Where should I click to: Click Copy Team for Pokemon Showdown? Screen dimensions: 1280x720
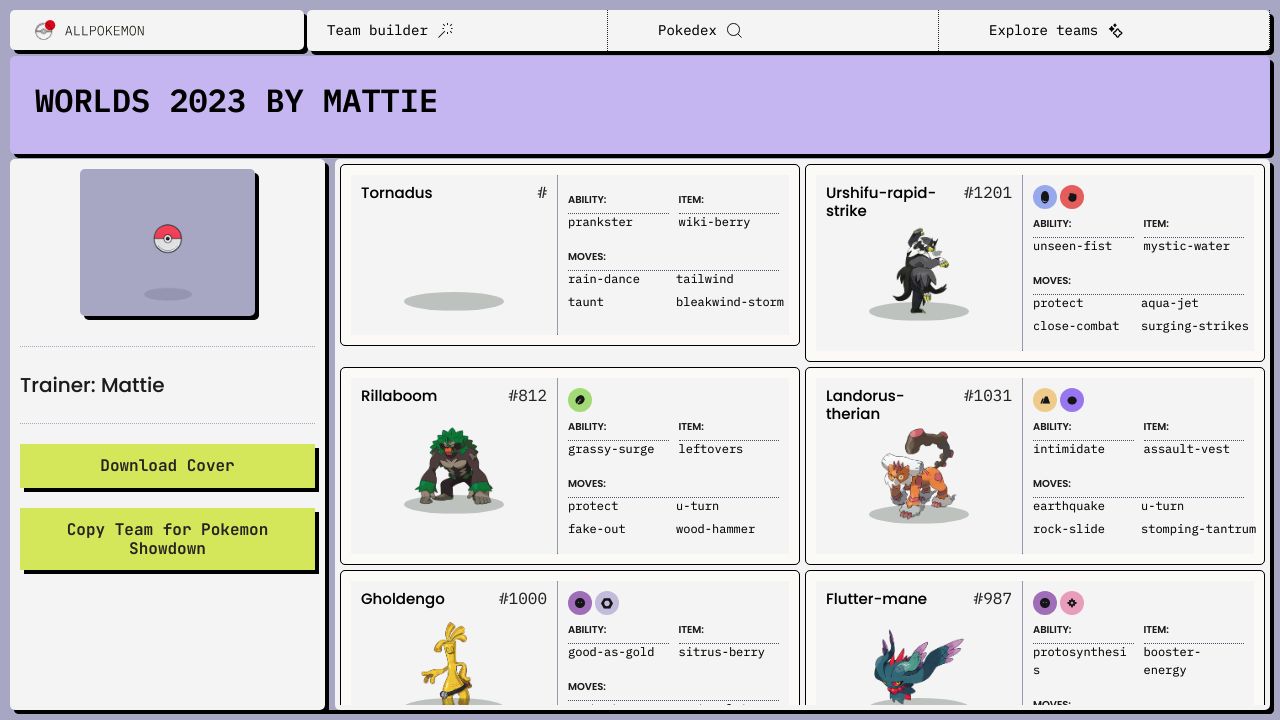tap(167, 539)
